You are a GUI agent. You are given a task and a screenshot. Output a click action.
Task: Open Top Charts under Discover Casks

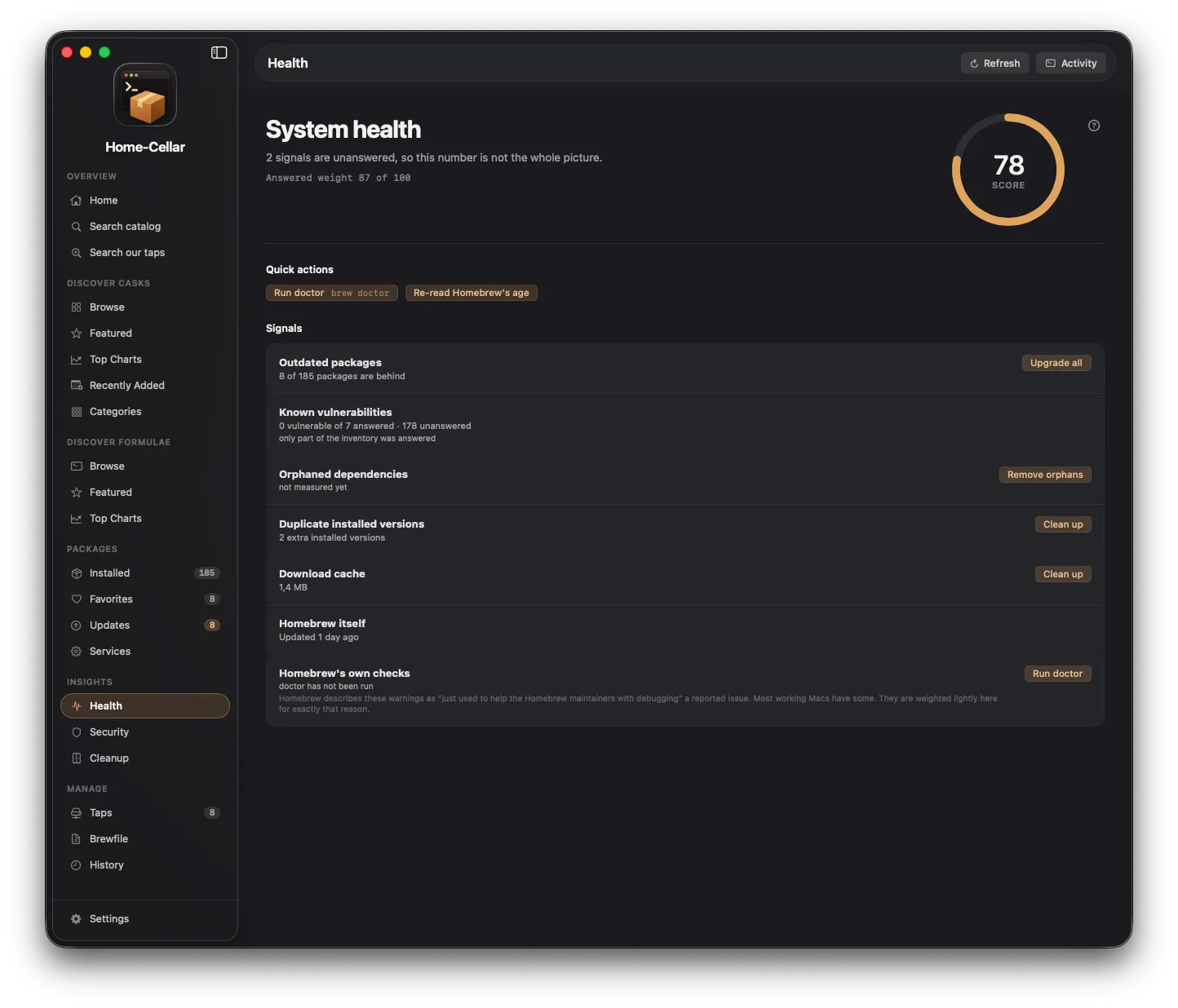coord(145,360)
